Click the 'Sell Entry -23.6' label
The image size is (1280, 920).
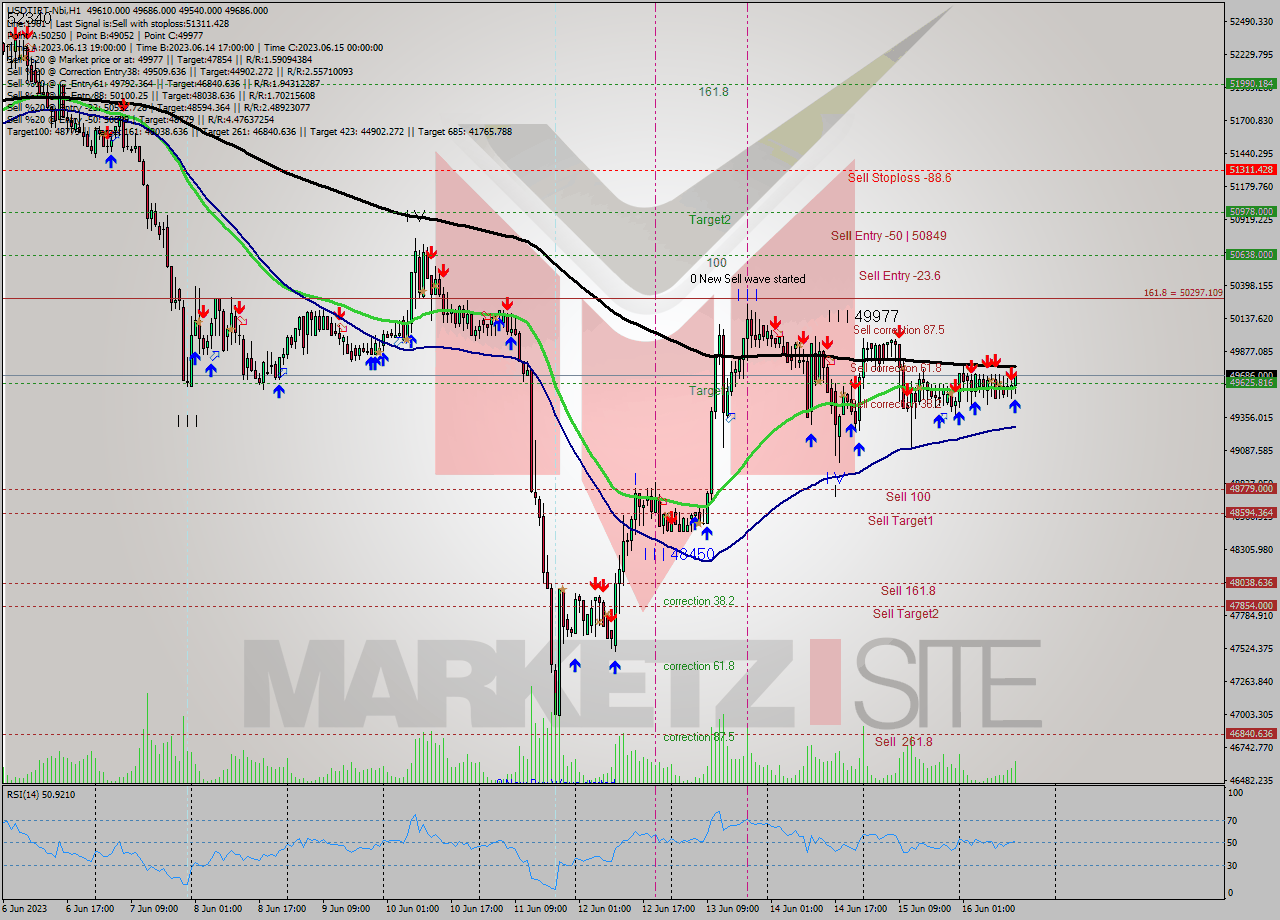899,276
